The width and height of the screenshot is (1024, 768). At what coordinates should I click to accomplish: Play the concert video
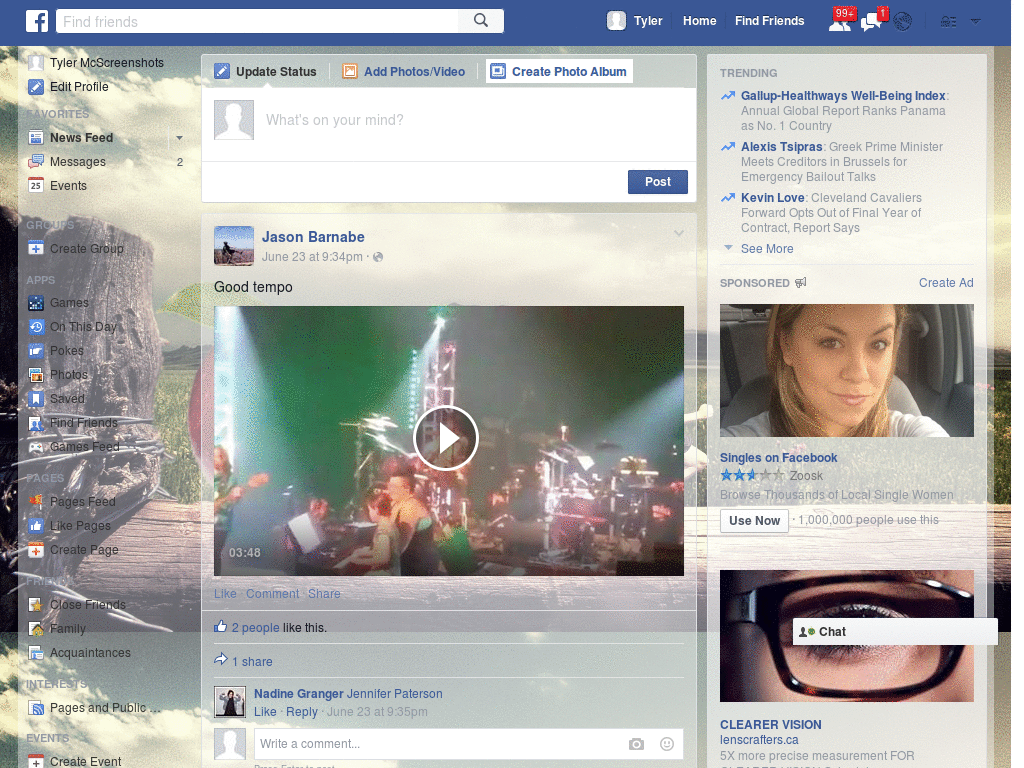(446, 438)
